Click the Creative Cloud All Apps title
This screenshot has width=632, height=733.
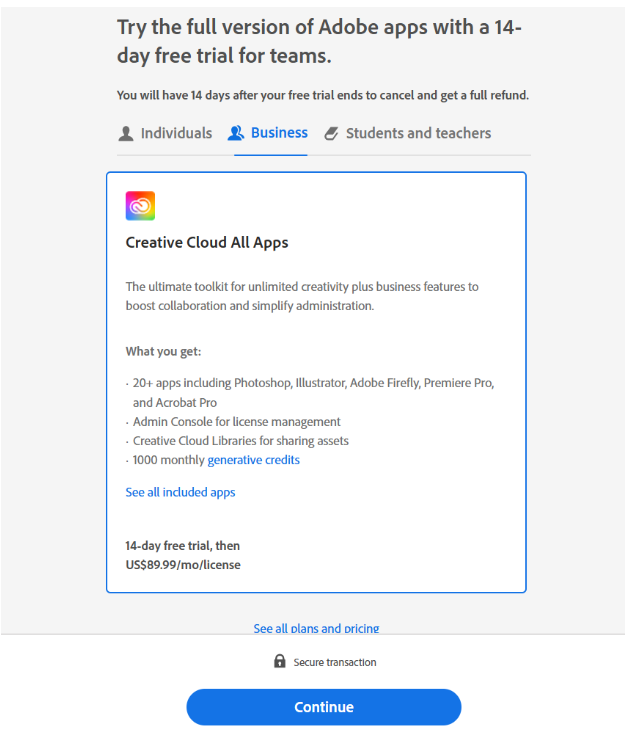pyautogui.click(x=207, y=243)
